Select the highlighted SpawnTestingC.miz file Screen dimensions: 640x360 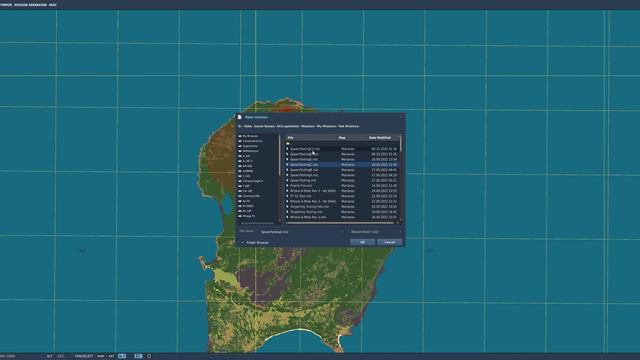pyautogui.click(x=342, y=164)
